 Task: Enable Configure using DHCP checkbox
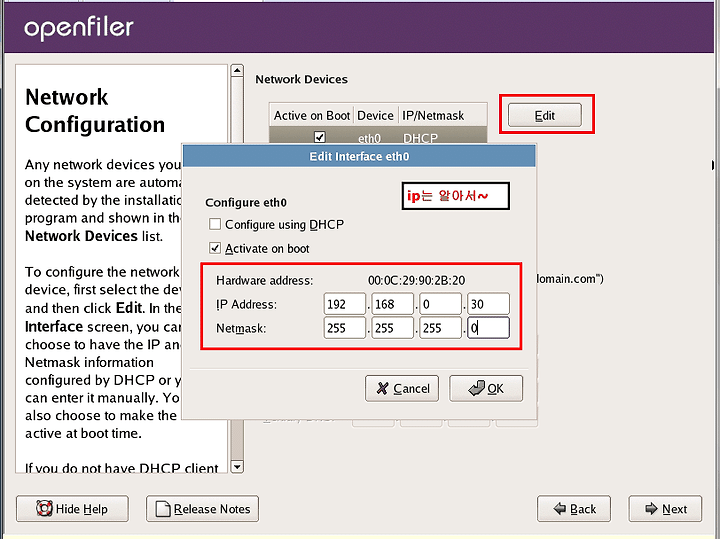click(x=214, y=224)
